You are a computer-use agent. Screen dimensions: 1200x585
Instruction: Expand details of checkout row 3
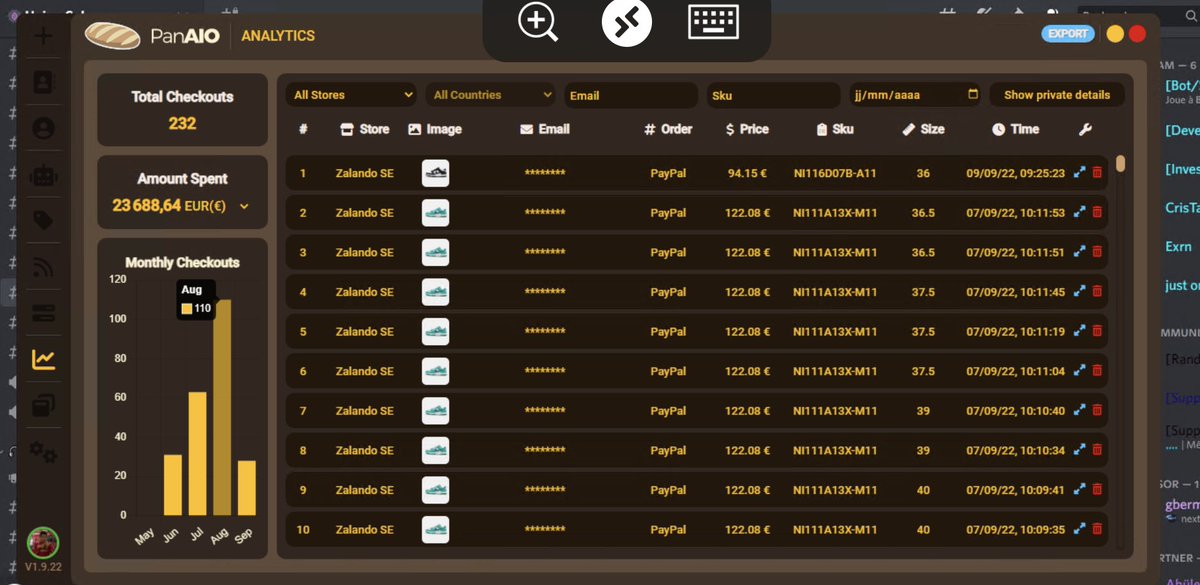tap(1079, 252)
